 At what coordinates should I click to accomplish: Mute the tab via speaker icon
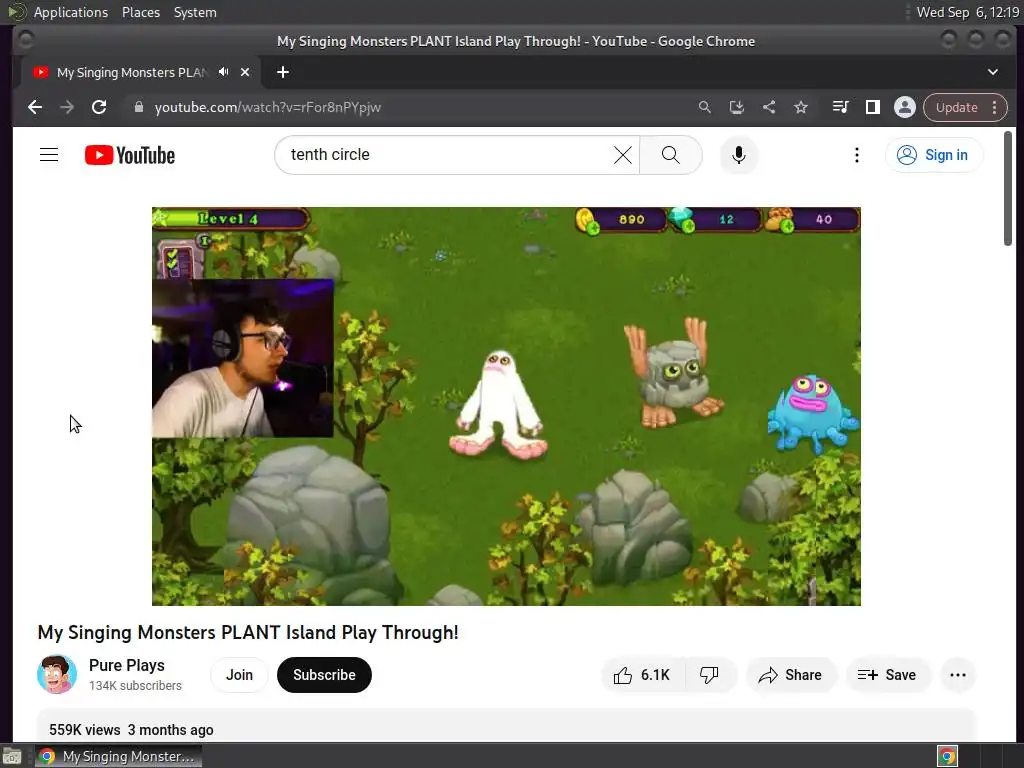click(224, 72)
